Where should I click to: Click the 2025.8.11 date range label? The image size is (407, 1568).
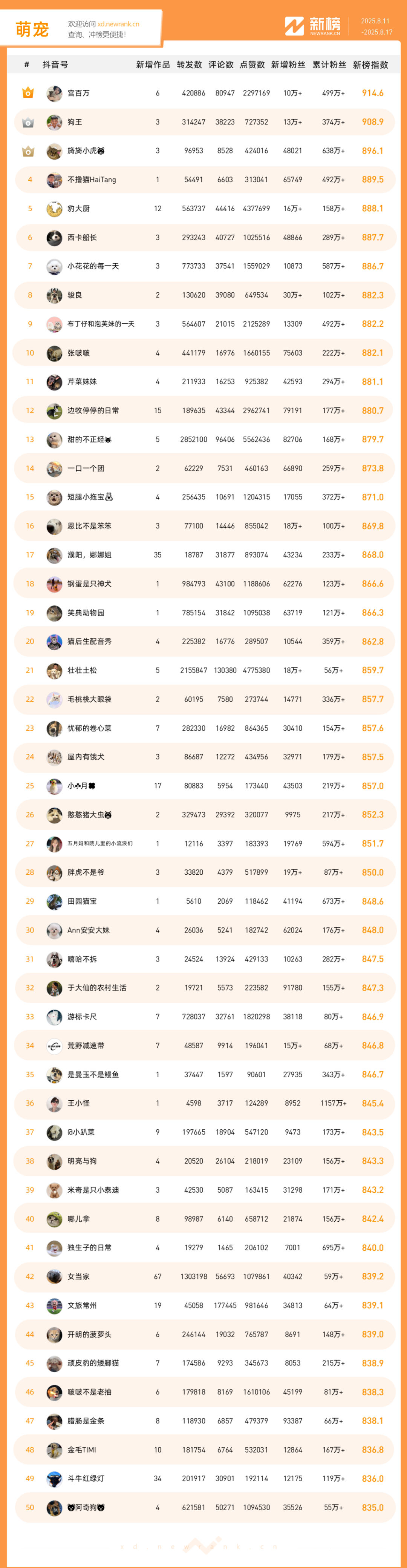point(375,21)
